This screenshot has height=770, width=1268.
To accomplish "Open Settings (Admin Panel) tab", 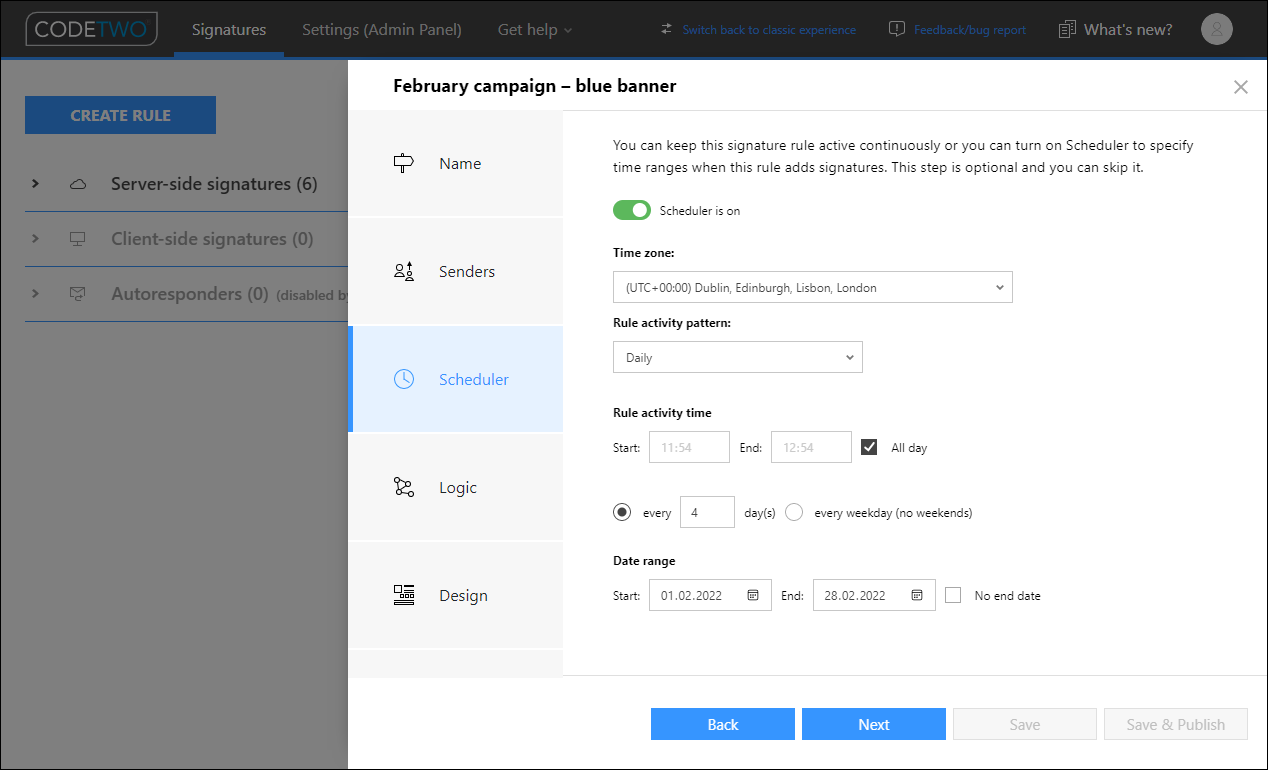I will tap(382, 29).
